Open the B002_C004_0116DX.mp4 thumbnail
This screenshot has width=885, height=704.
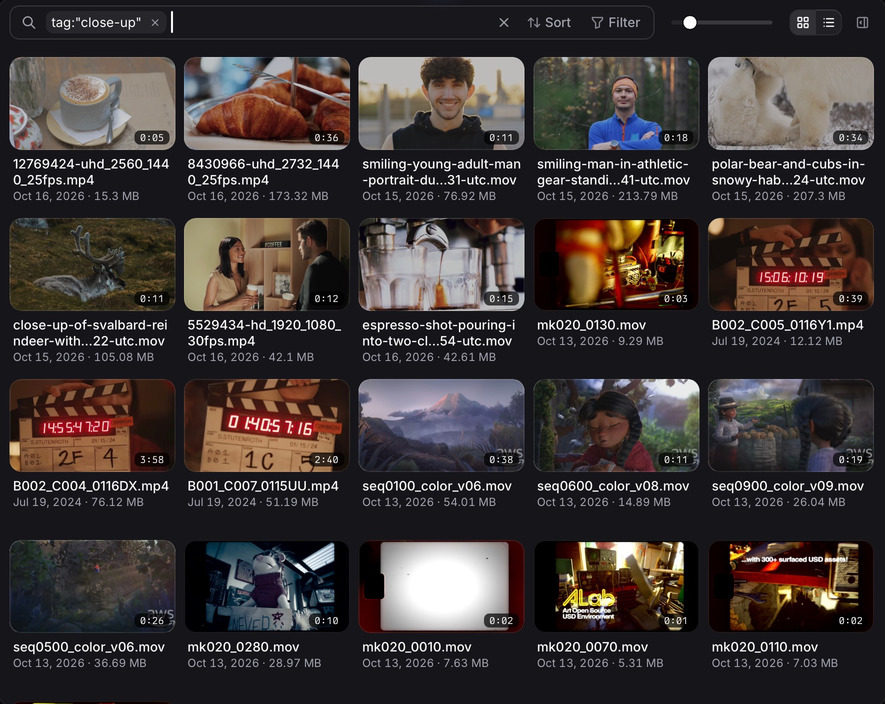(93, 425)
